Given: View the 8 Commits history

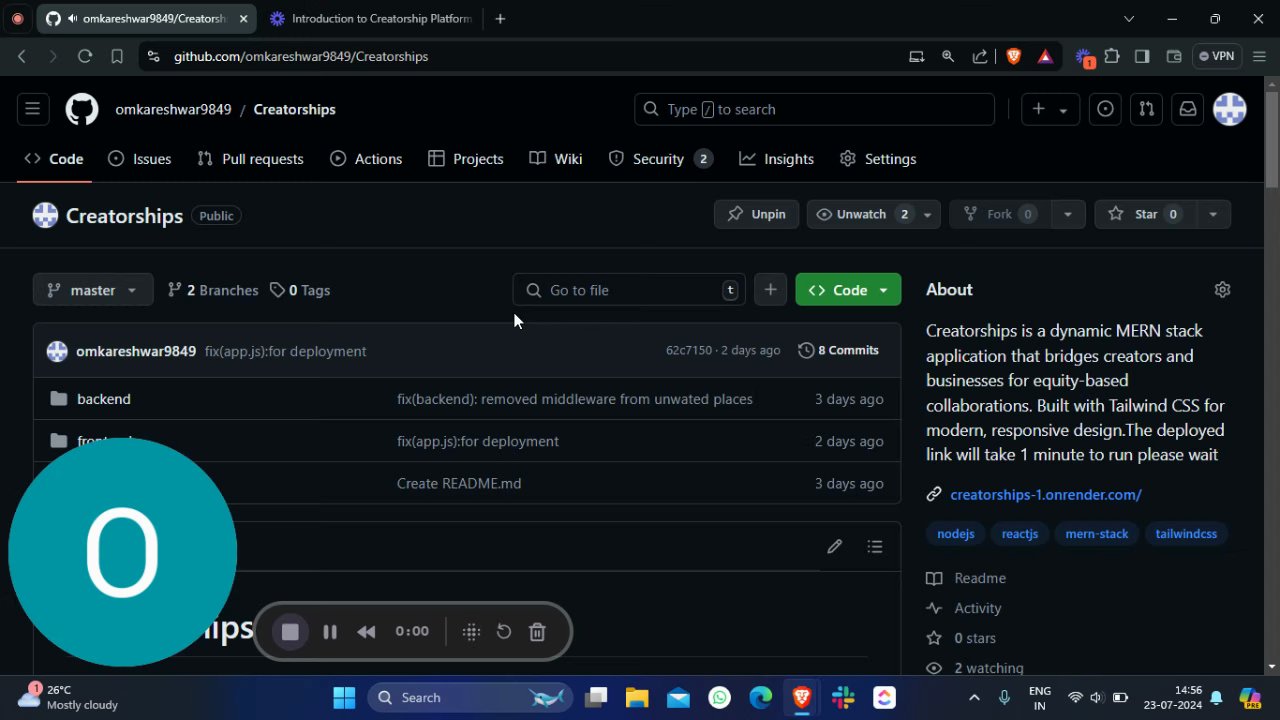Looking at the screenshot, I should [839, 350].
